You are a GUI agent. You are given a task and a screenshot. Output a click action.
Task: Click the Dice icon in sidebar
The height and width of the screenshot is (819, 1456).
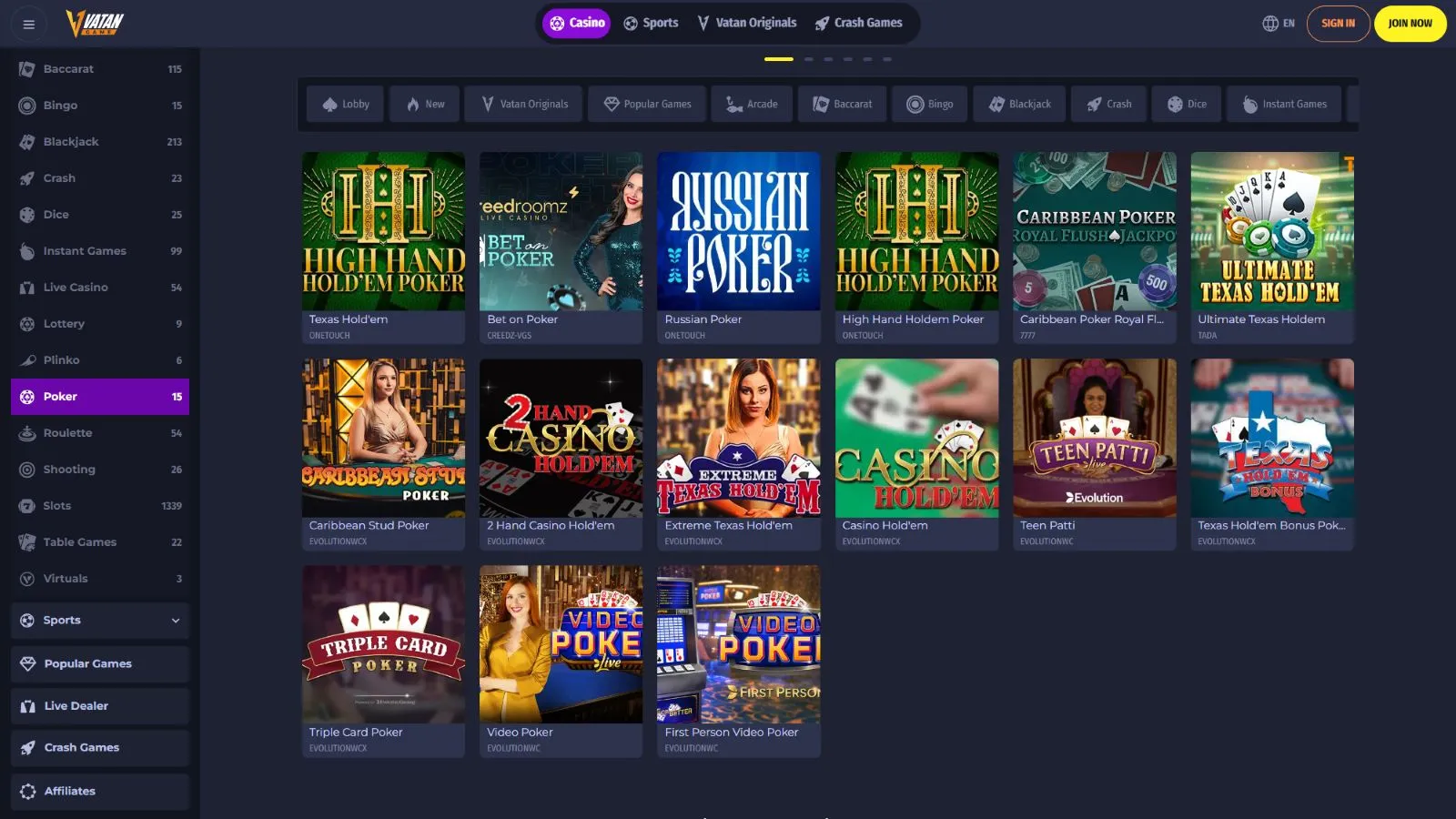(x=27, y=215)
